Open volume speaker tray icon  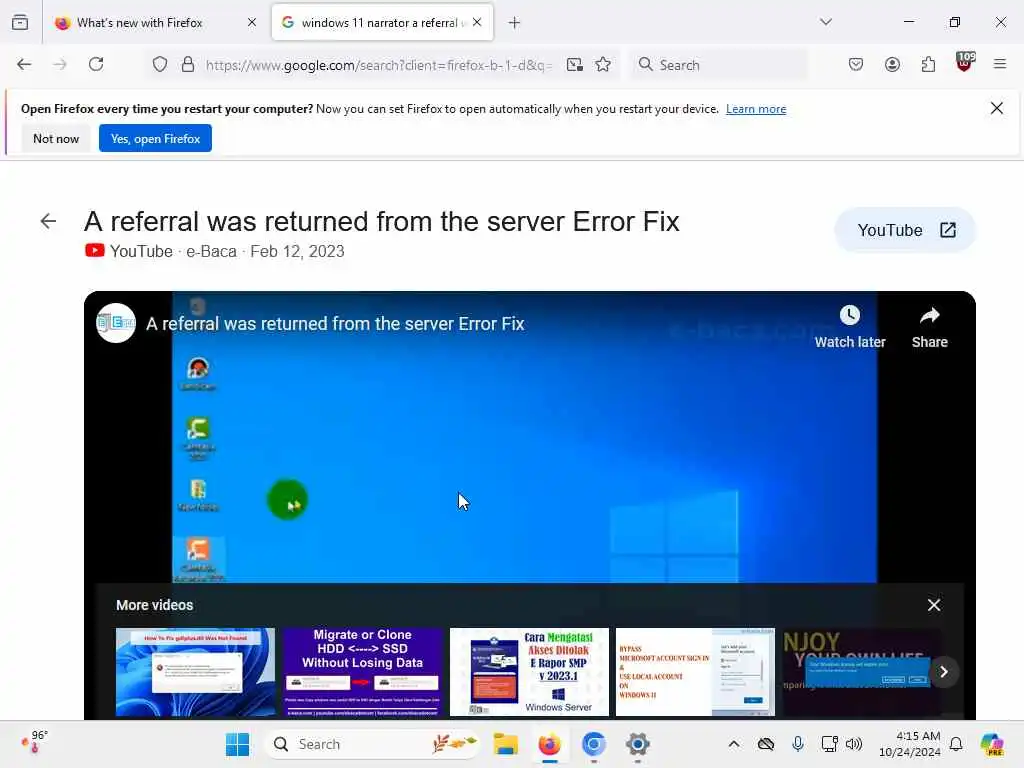coord(854,744)
